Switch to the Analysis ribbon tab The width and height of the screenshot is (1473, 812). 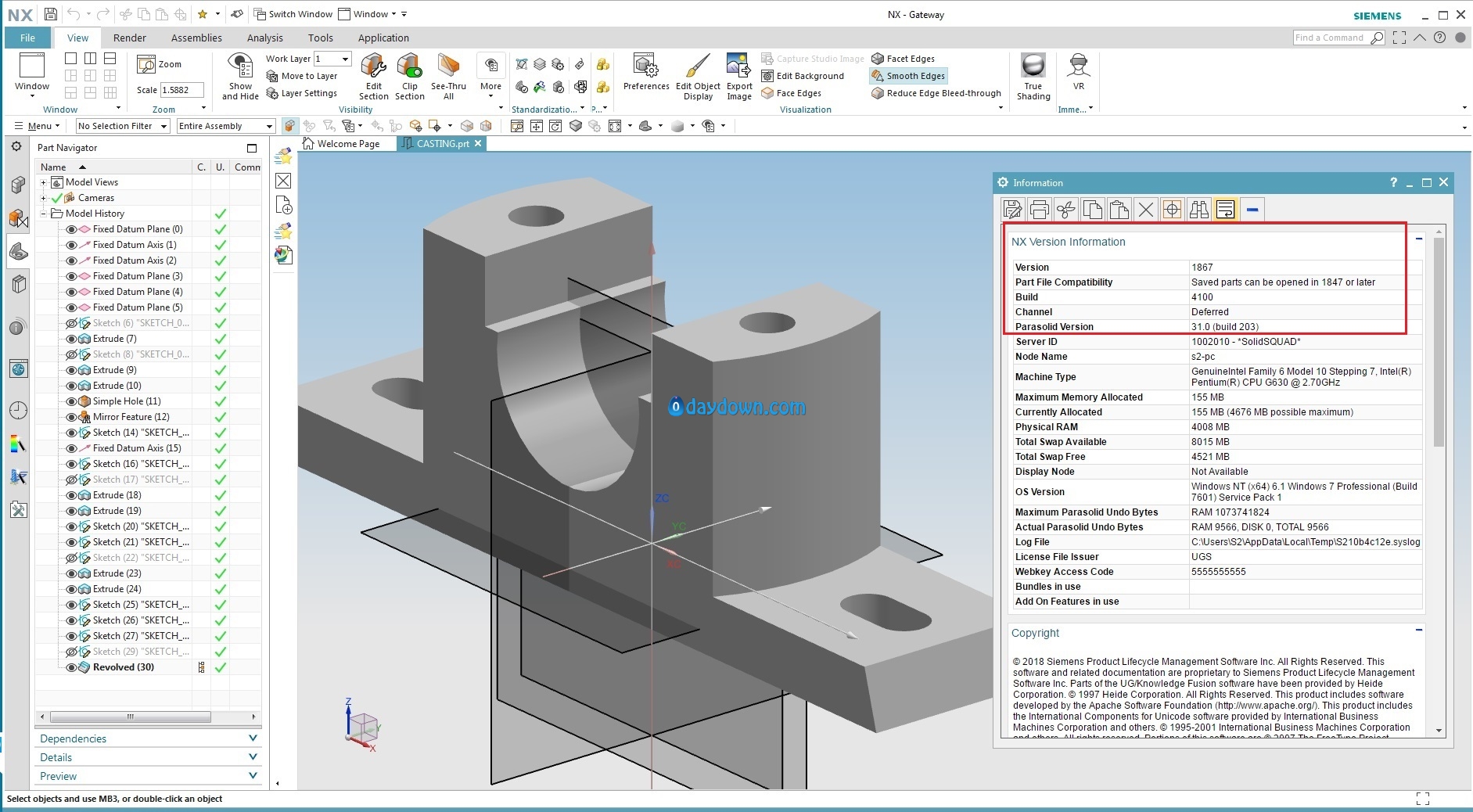pos(265,38)
